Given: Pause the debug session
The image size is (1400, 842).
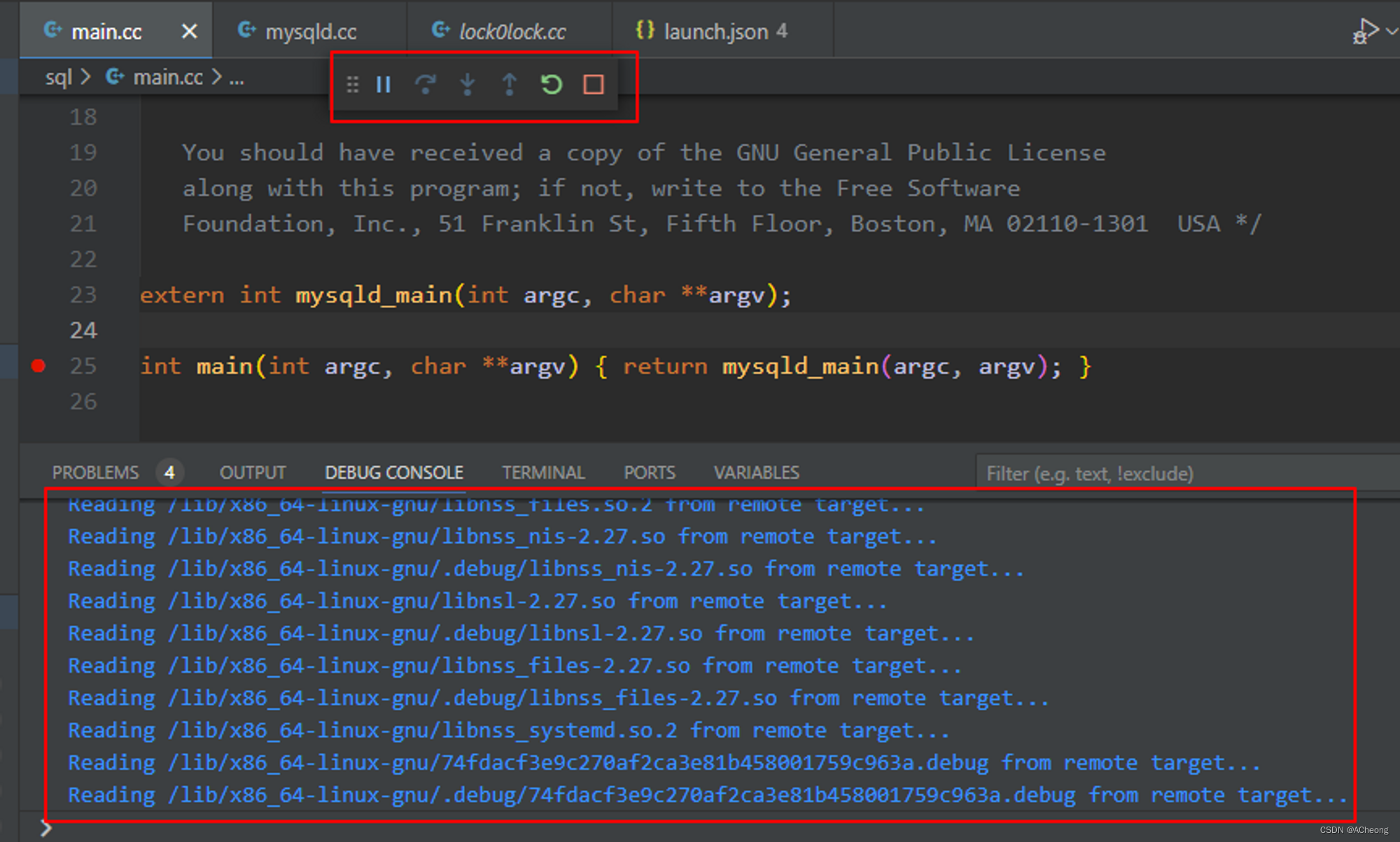Looking at the screenshot, I should pyautogui.click(x=383, y=85).
